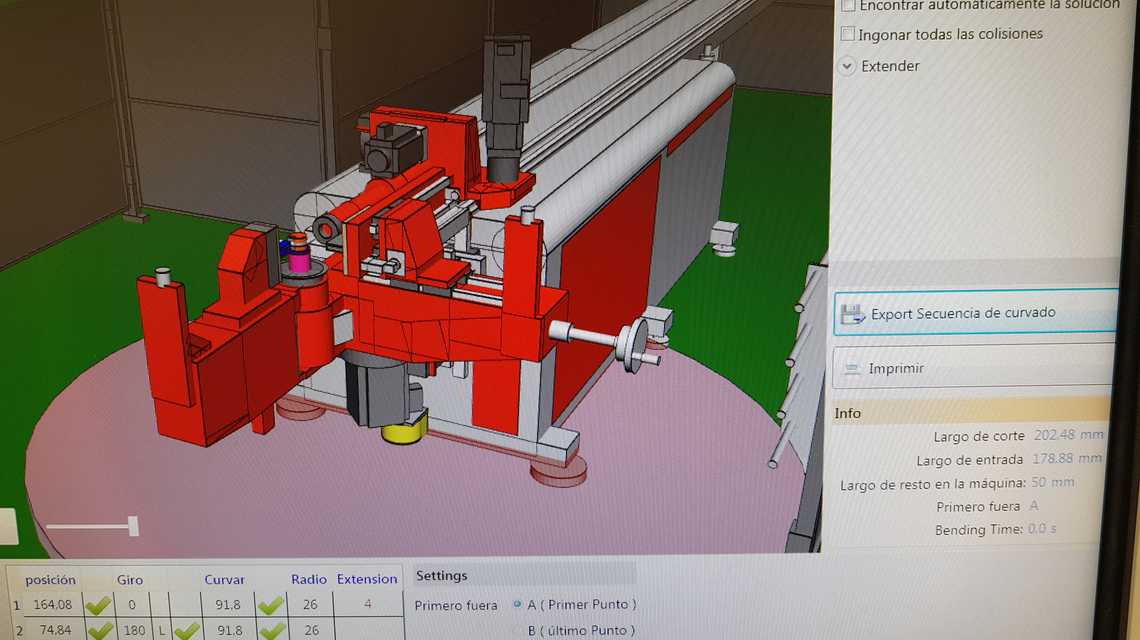
Task: Click the Curvar column header
Action: [224, 580]
